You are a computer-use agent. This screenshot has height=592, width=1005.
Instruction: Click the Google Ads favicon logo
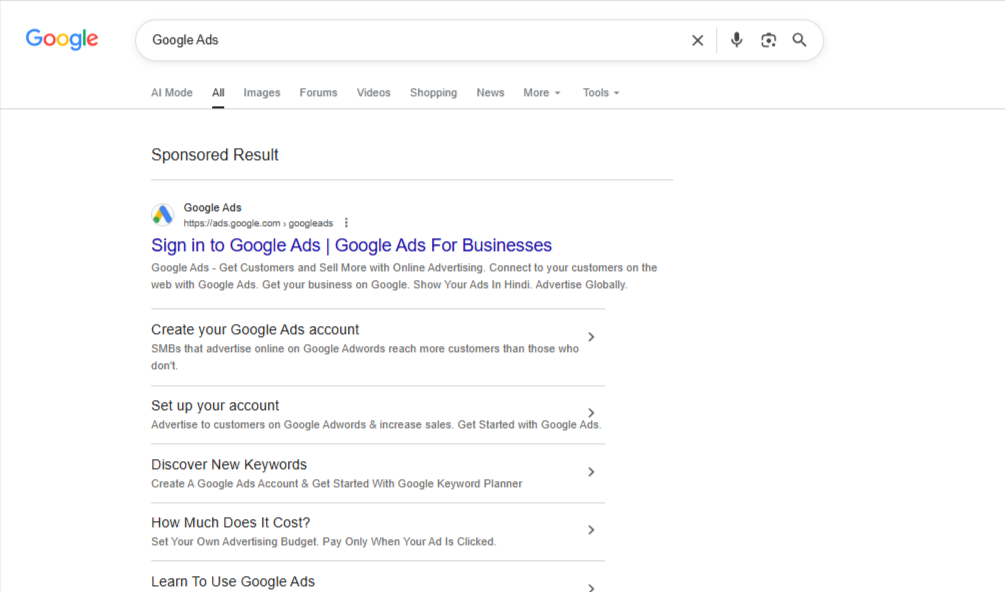[163, 215]
